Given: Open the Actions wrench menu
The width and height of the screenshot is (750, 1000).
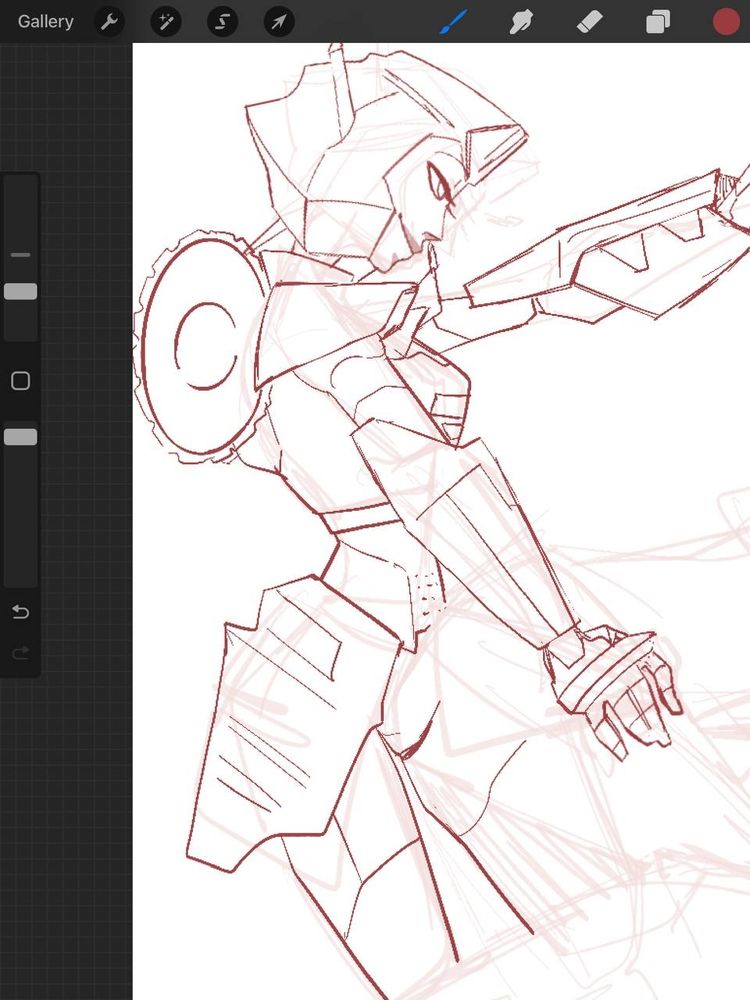Looking at the screenshot, I should 109,22.
